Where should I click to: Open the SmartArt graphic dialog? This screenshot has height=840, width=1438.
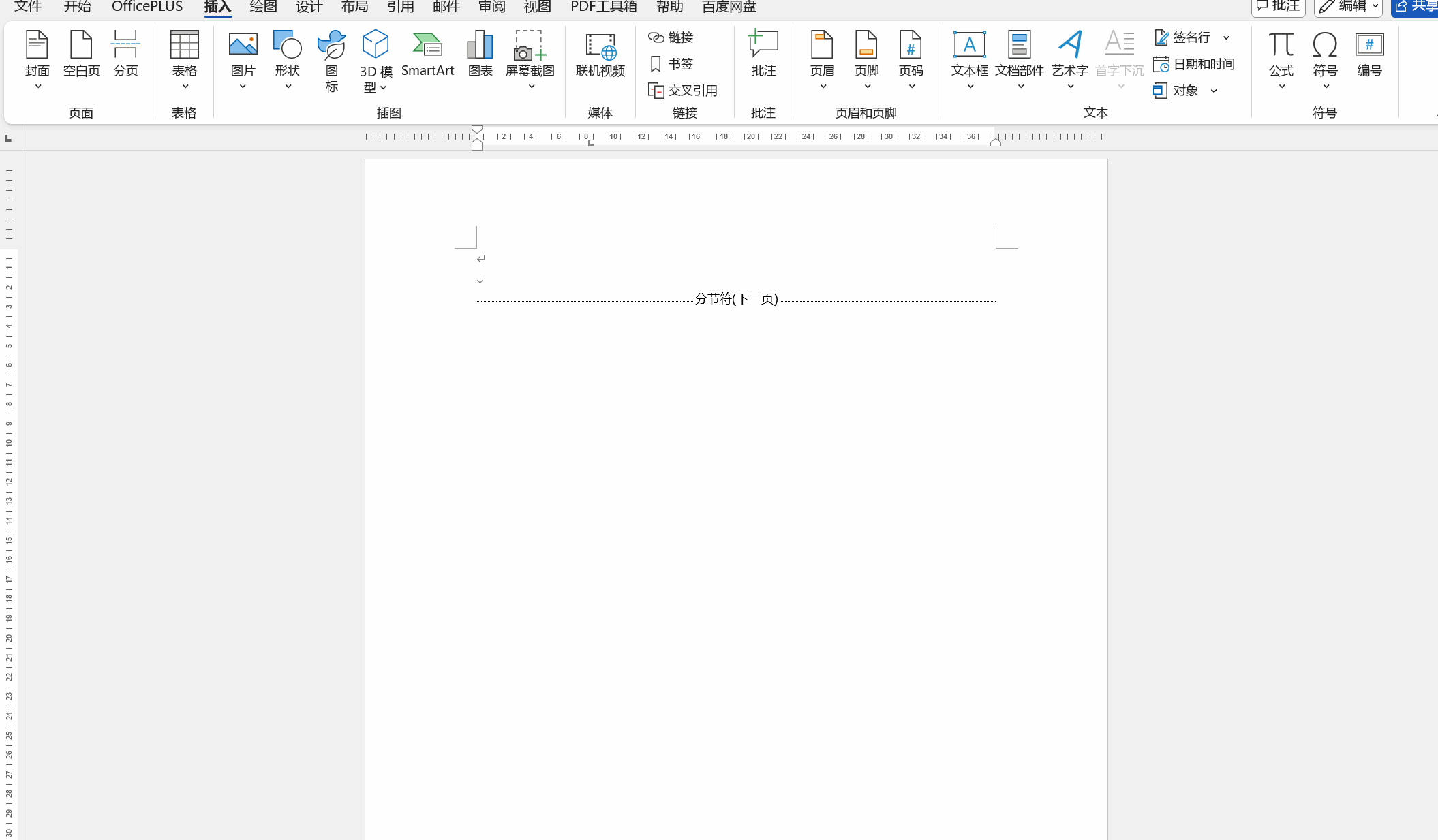pyautogui.click(x=427, y=53)
